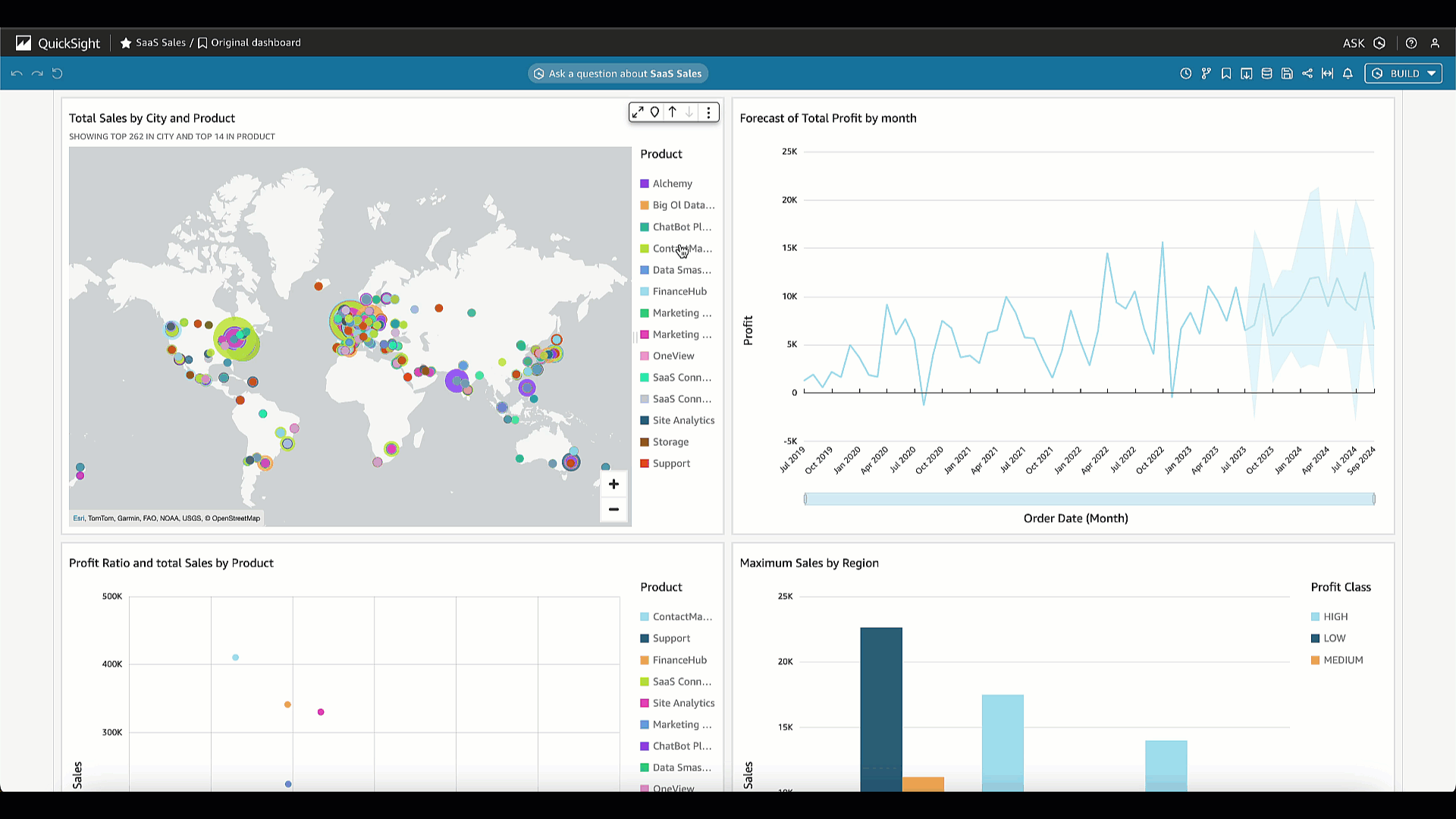Toggle the Storage legend entry on map
This screenshot has height=819, width=1456.
pyautogui.click(x=670, y=442)
